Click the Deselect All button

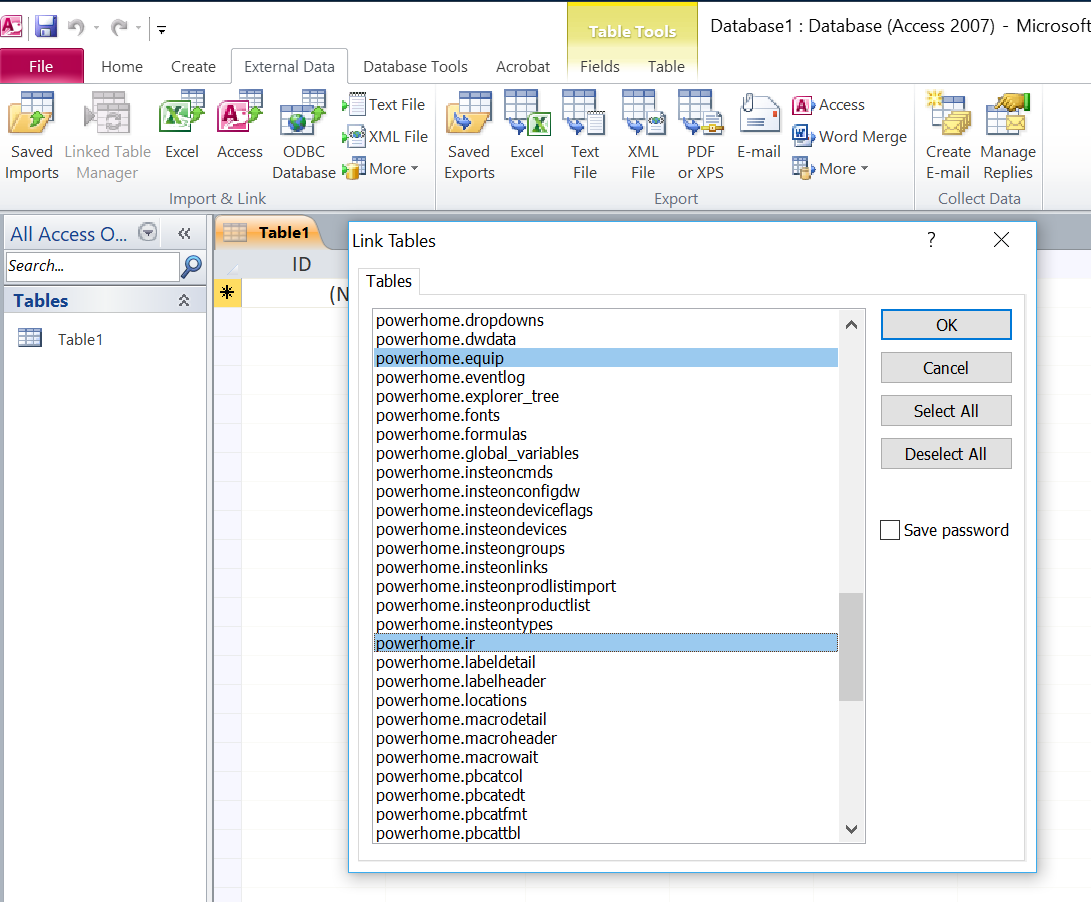click(x=946, y=454)
